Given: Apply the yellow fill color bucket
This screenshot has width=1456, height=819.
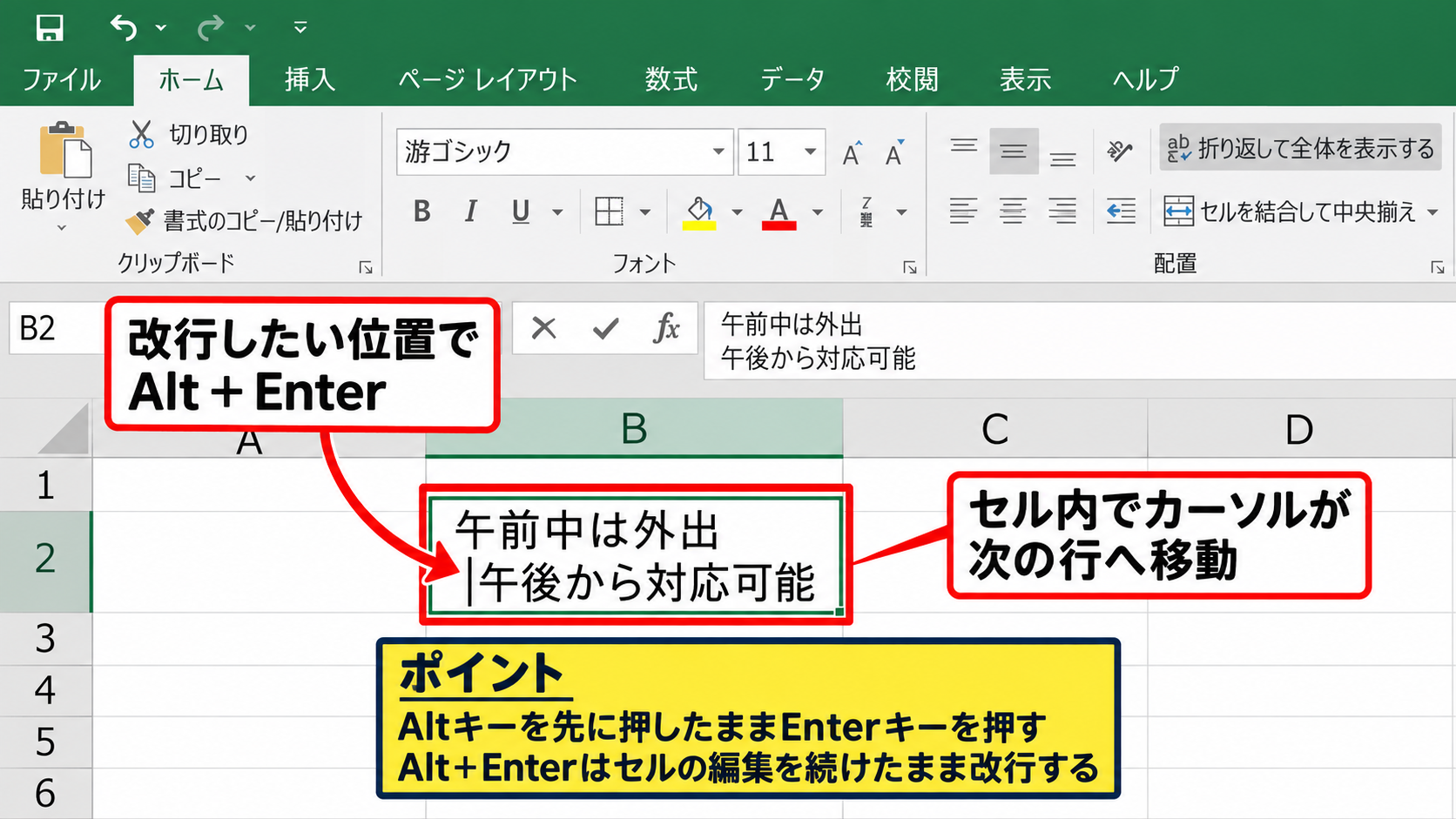Looking at the screenshot, I should pos(699,212).
